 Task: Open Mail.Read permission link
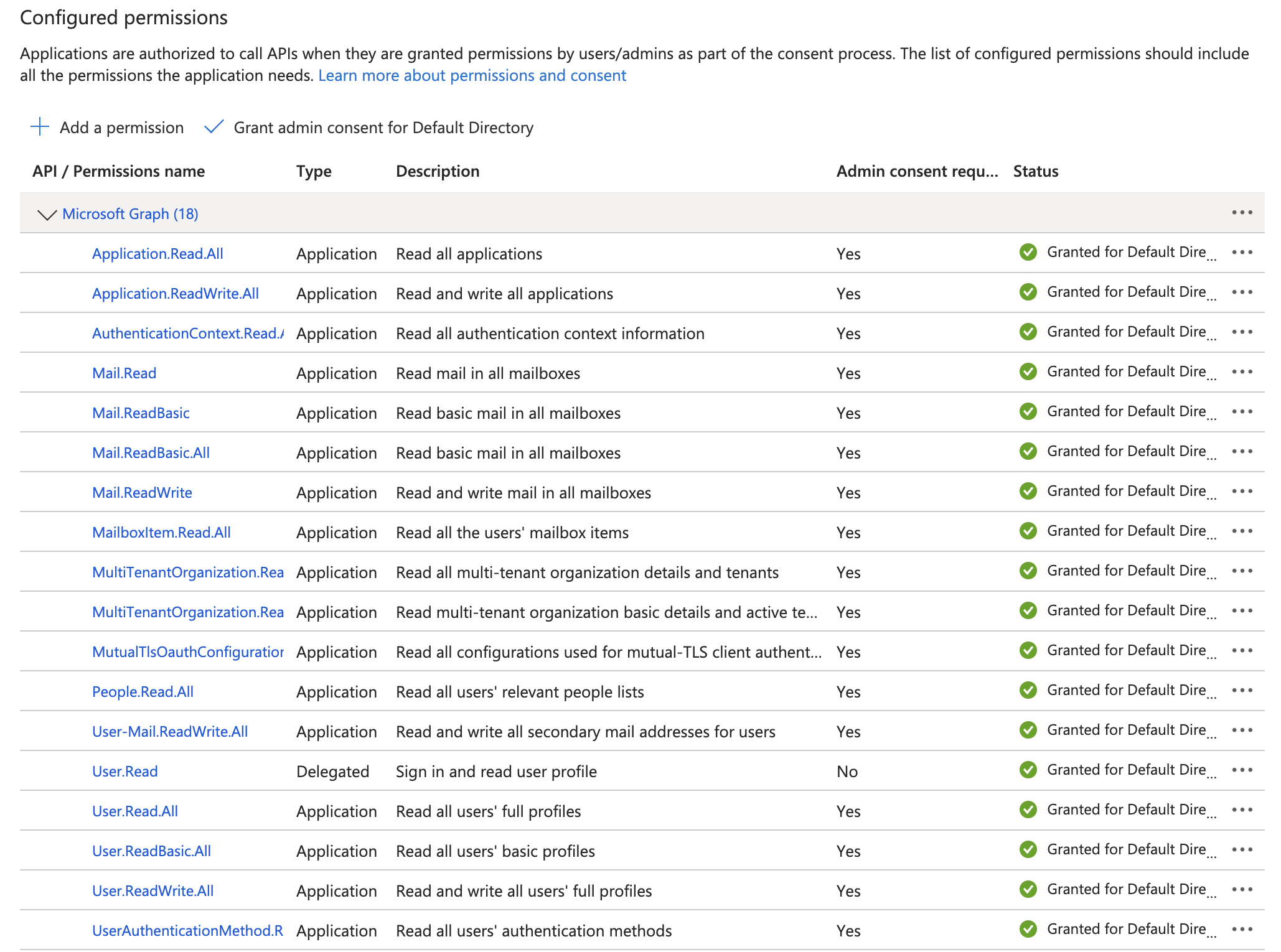coord(124,373)
